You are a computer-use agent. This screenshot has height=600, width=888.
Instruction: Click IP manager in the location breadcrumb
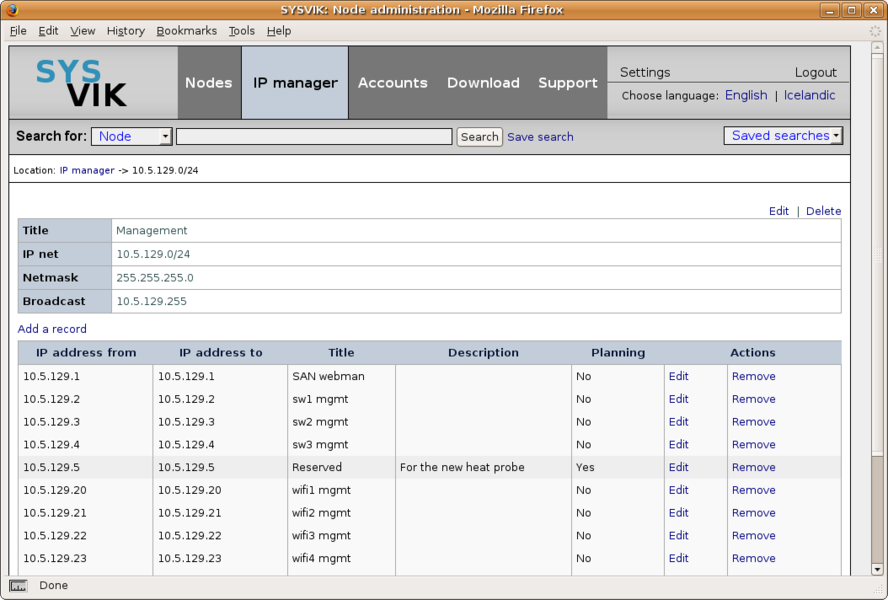tap(87, 171)
